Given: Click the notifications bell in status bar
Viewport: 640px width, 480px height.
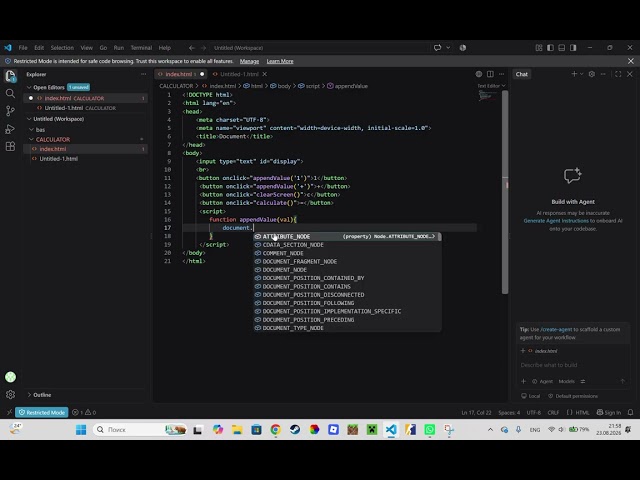Looking at the screenshot, I should pos(631,412).
